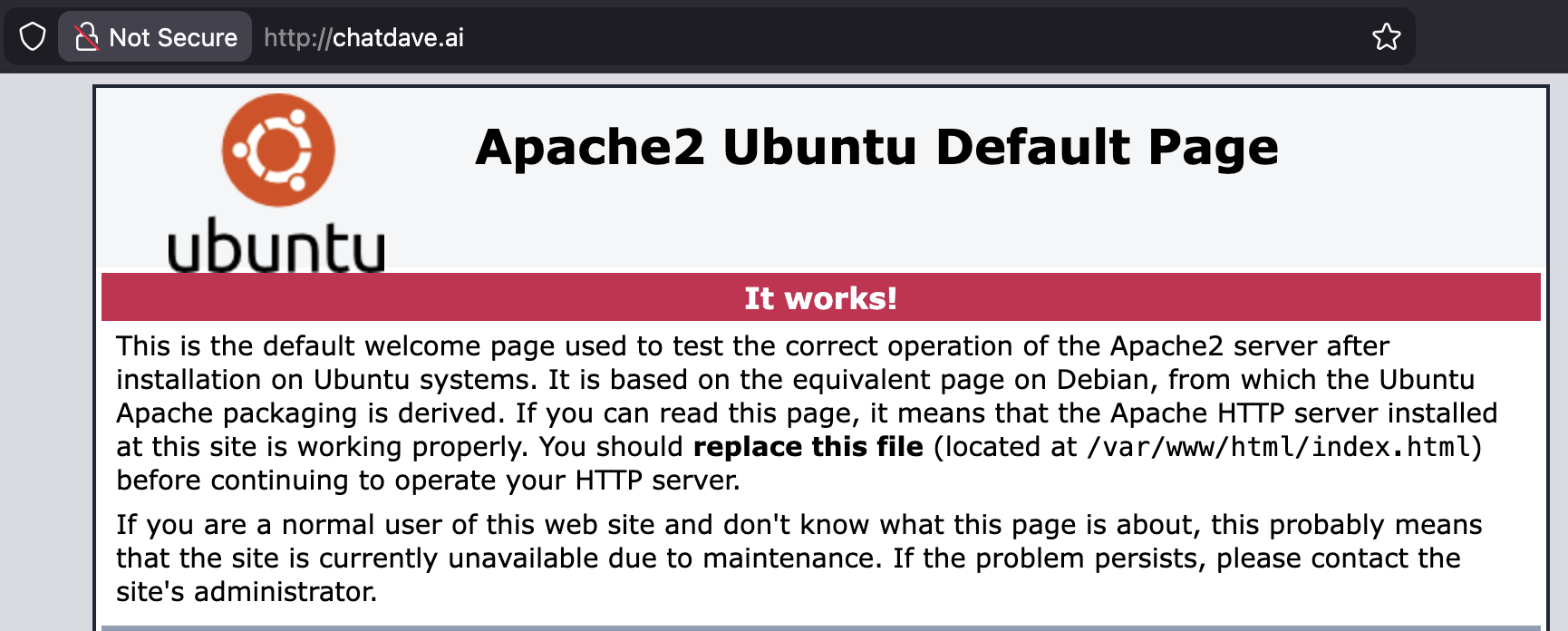The image size is (1568, 631).
Task: Click the red It works! banner
Action: [x=820, y=298]
